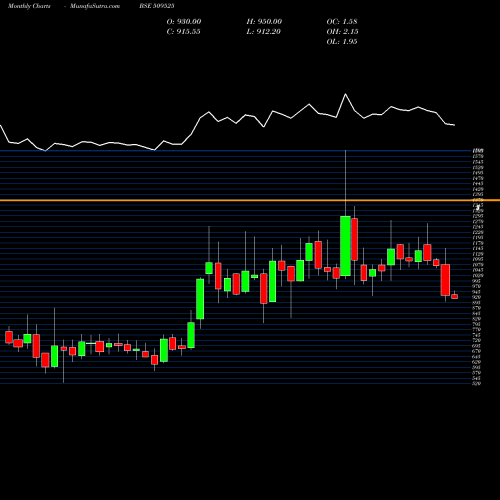This screenshot has width=500, height=500.
Task: Click the "OL: 1.95" reading
Action: [x=342, y=42]
